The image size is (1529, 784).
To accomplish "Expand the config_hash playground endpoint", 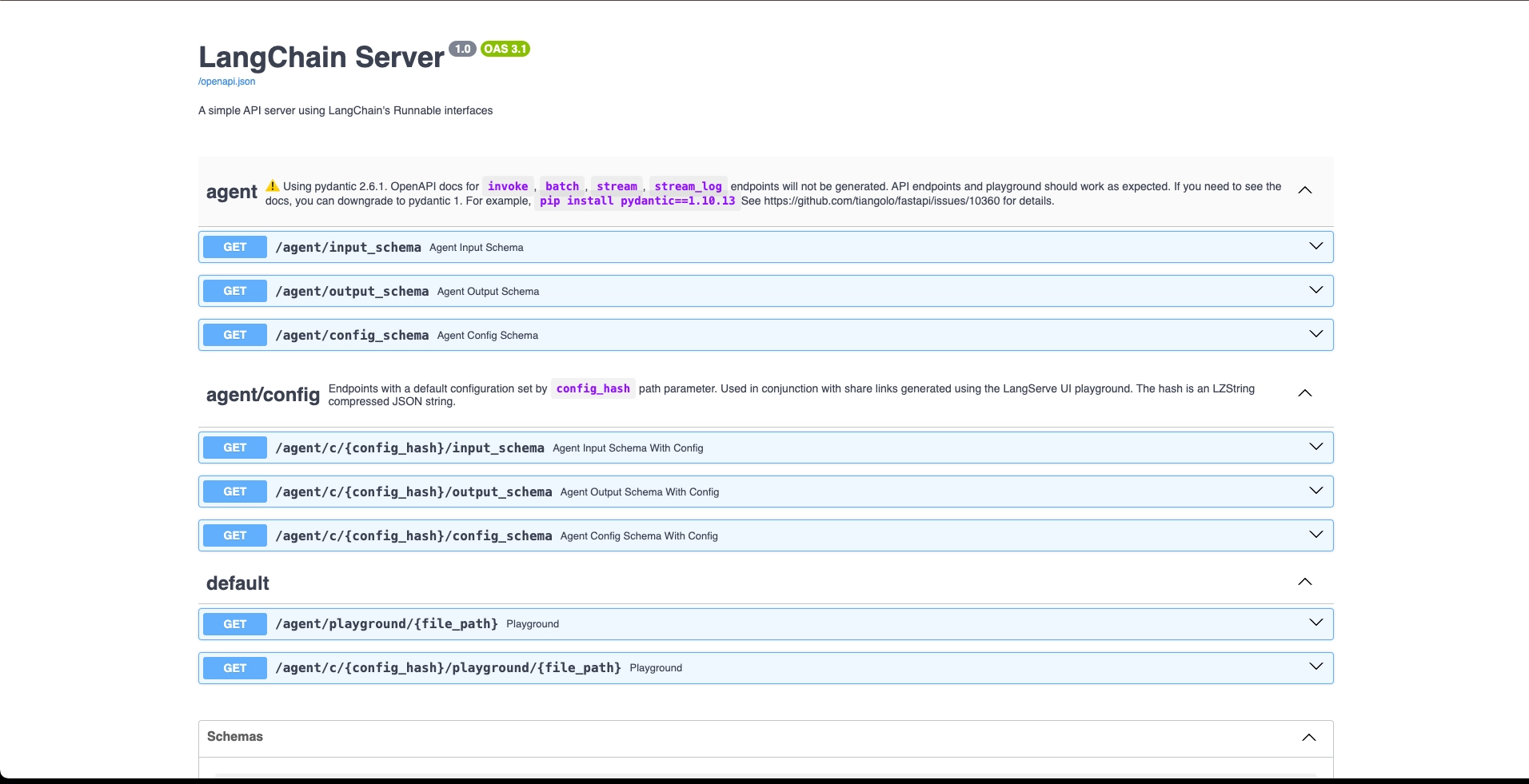I will (x=1316, y=667).
